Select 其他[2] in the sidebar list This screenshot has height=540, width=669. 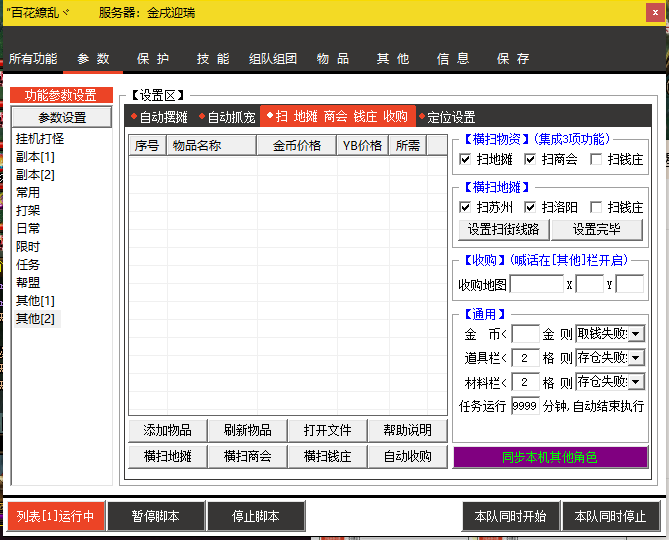(x=35, y=318)
